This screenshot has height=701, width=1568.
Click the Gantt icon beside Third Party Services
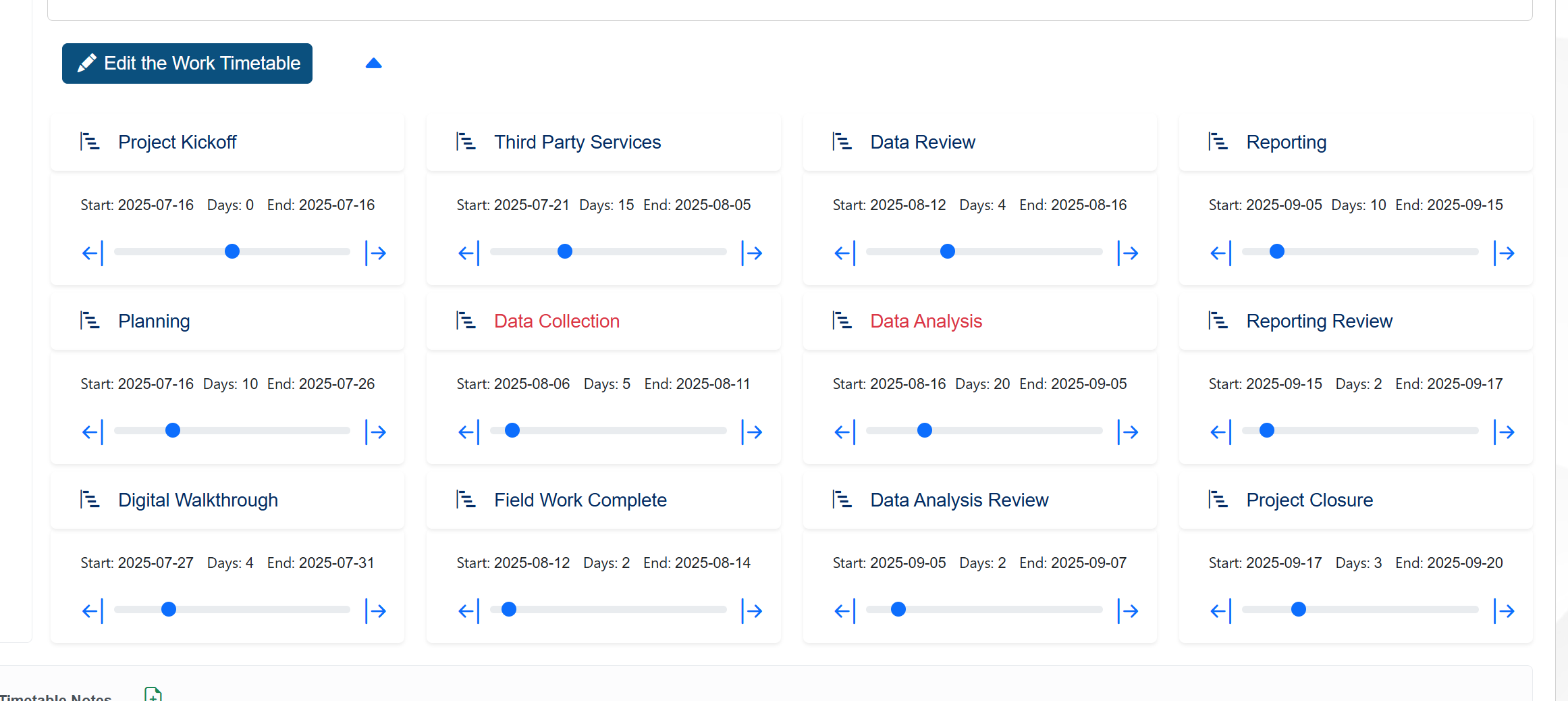tap(466, 142)
